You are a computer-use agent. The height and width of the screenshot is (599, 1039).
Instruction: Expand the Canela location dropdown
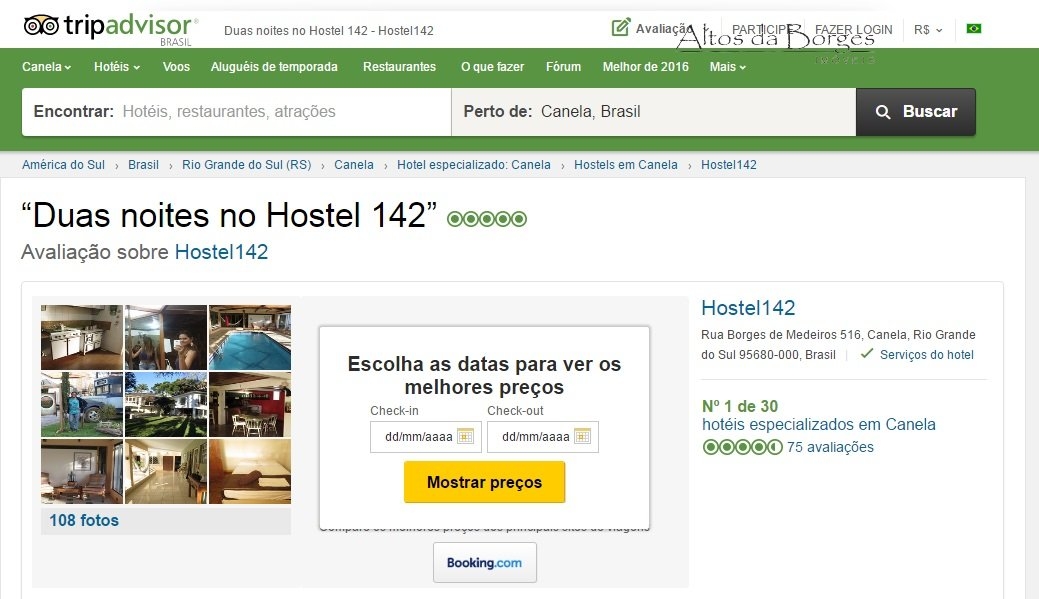[46, 67]
